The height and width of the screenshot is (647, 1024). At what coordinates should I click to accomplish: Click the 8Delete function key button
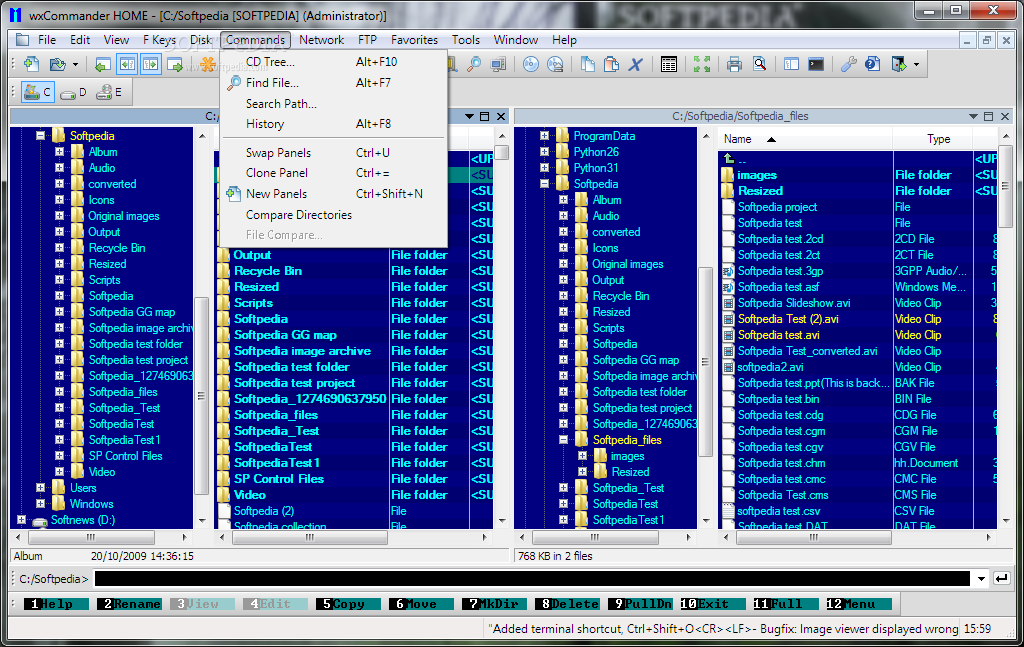[567, 604]
